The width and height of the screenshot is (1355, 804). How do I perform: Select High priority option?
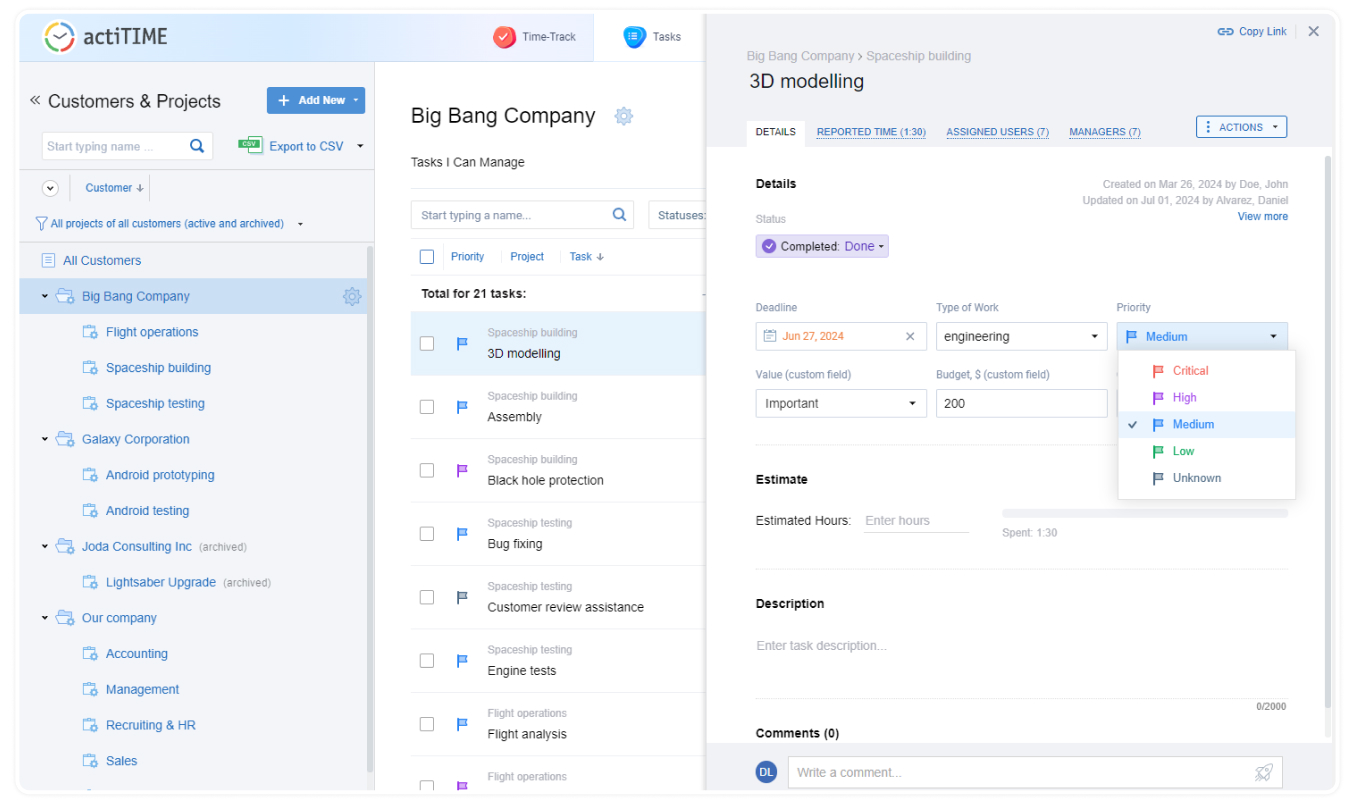point(1206,397)
